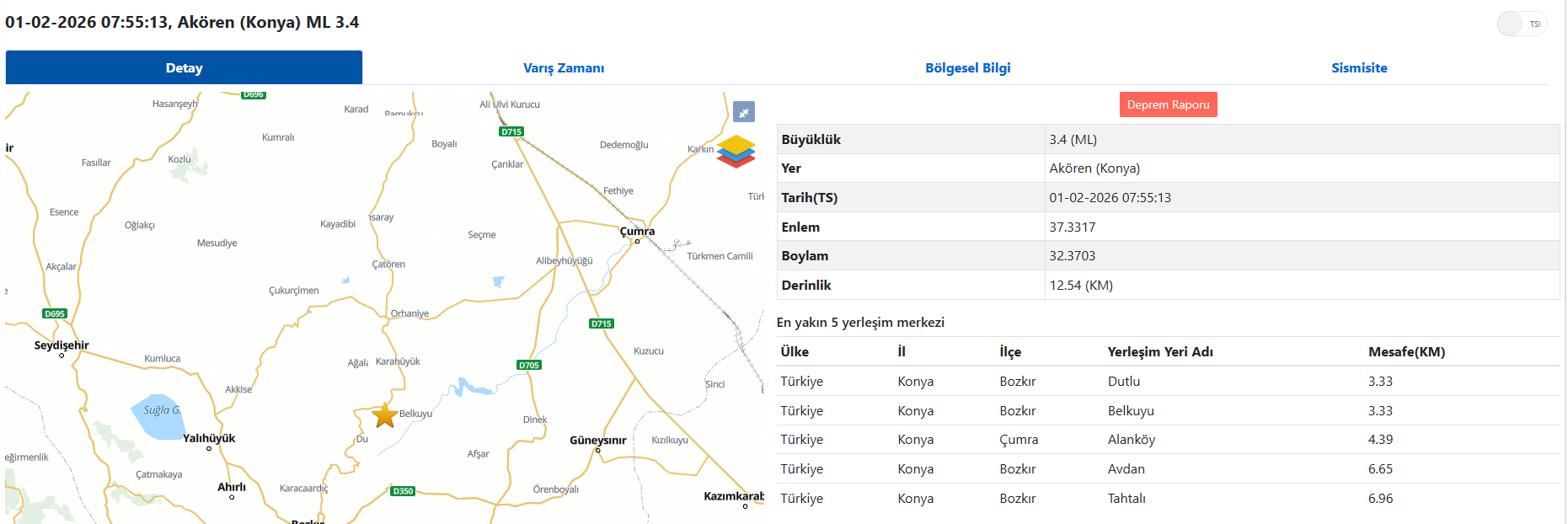Click the Suğla Gölü lake on map
The height and width of the screenshot is (524, 1568).
pyautogui.click(x=158, y=416)
